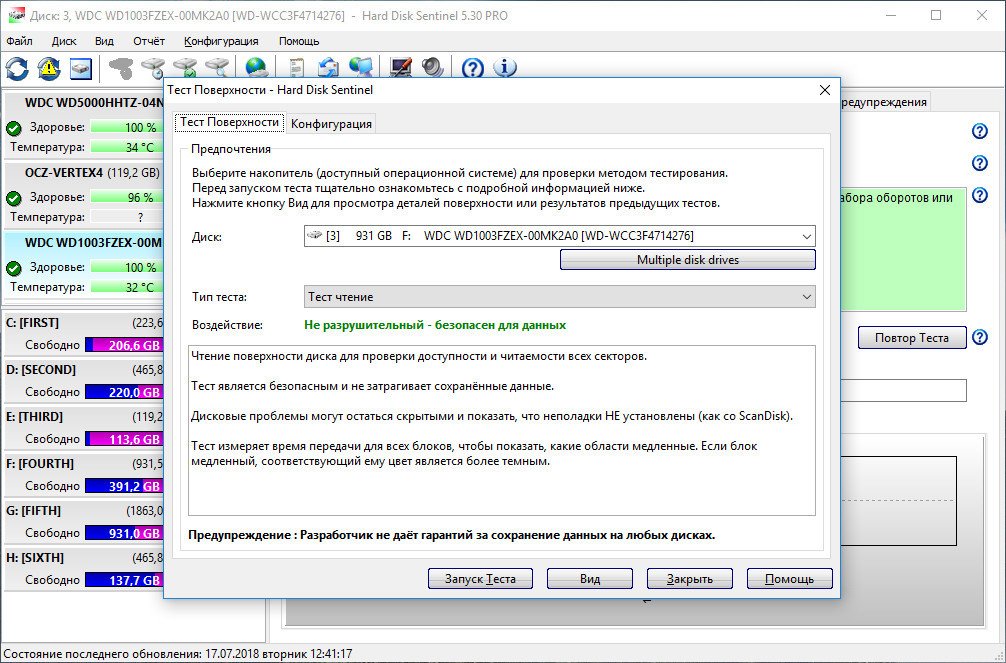The height and width of the screenshot is (663, 1006).
Task: Click the Вид button in the dialog
Action: (x=590, y=579)
